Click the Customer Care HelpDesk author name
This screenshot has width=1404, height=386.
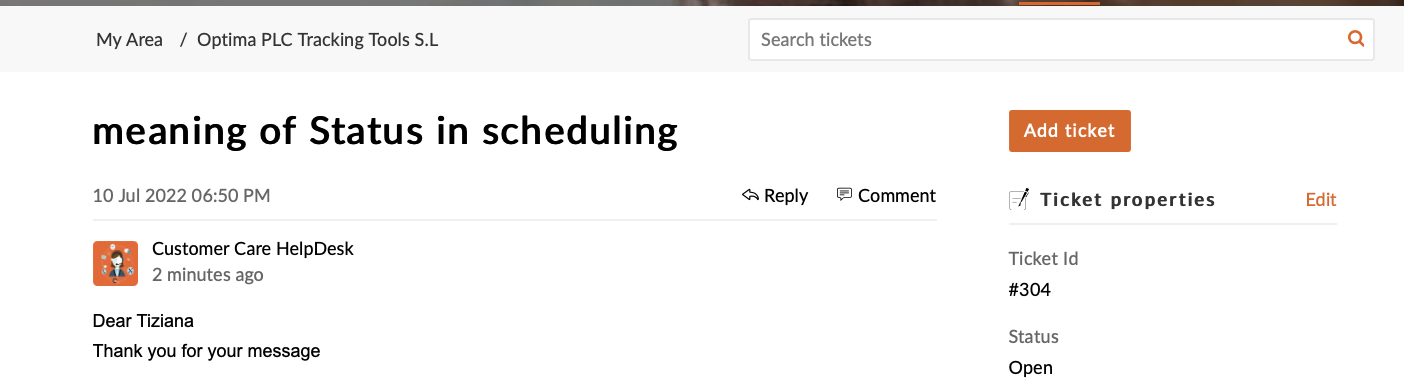253,249
